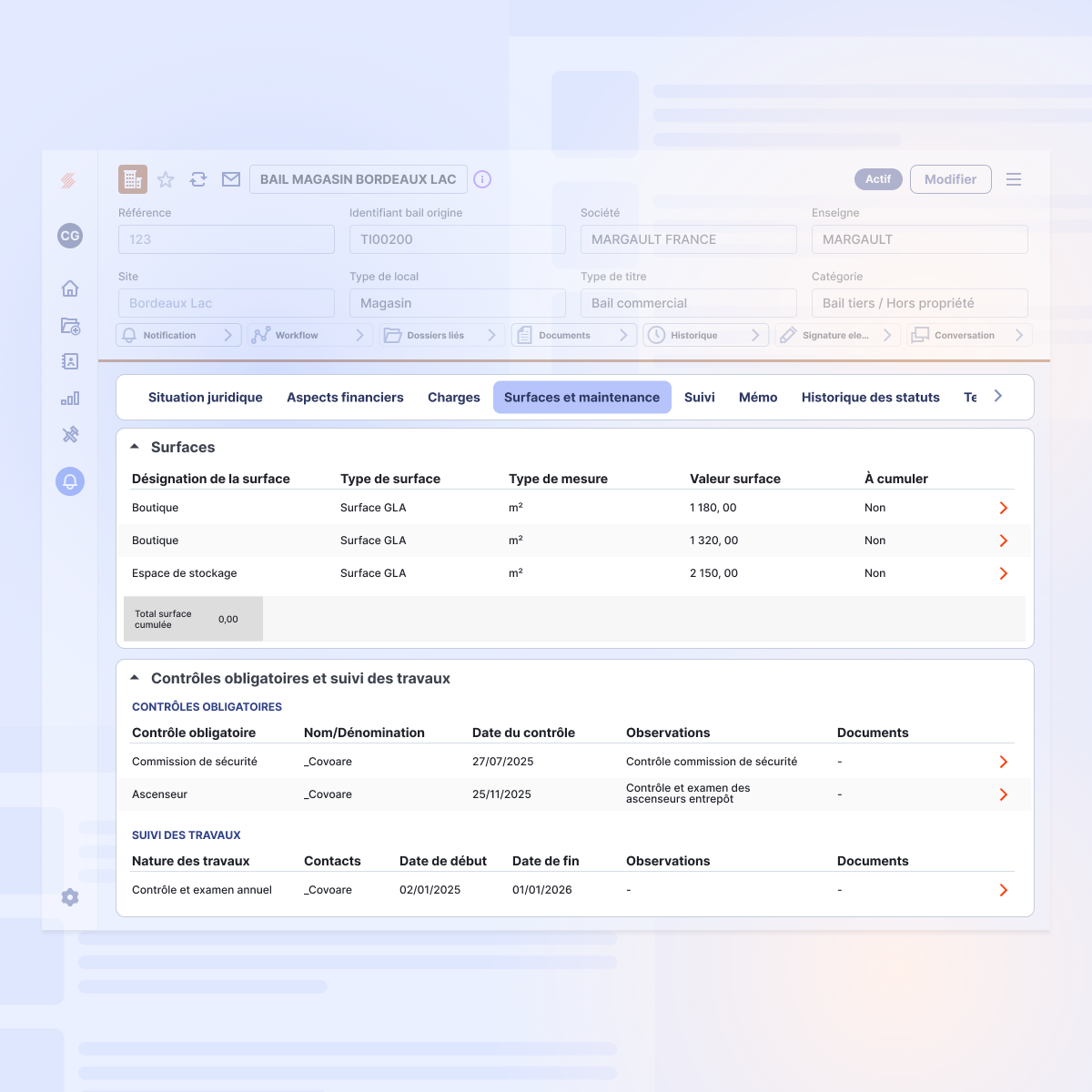This screenshot has width=1092, height=1092.
Task: Click SUIVI DES TRAVAUX subsection heading
Action: 187,835
